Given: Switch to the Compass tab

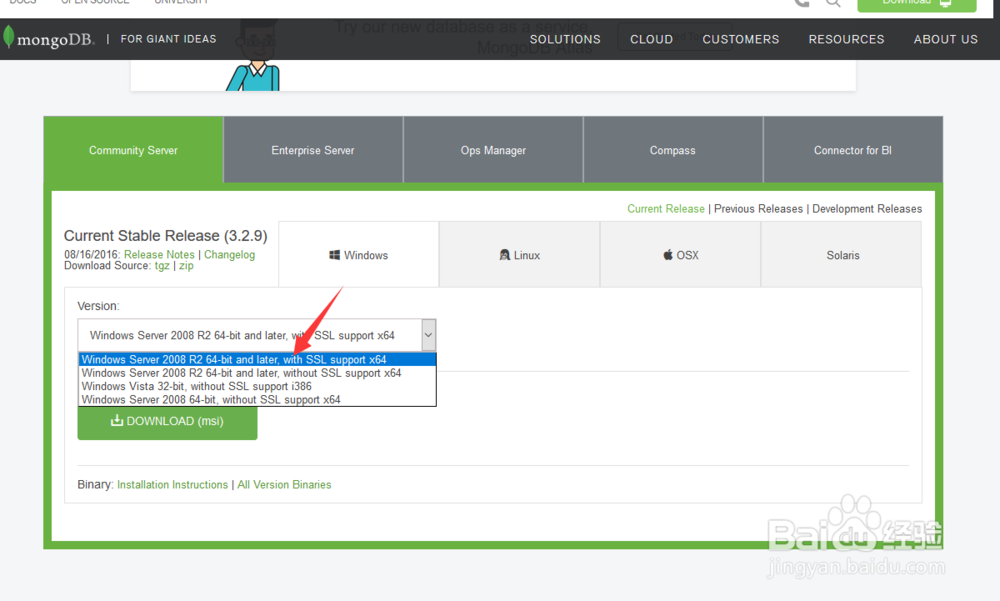Looking at the screenshot, I should [x=673, y=150].
